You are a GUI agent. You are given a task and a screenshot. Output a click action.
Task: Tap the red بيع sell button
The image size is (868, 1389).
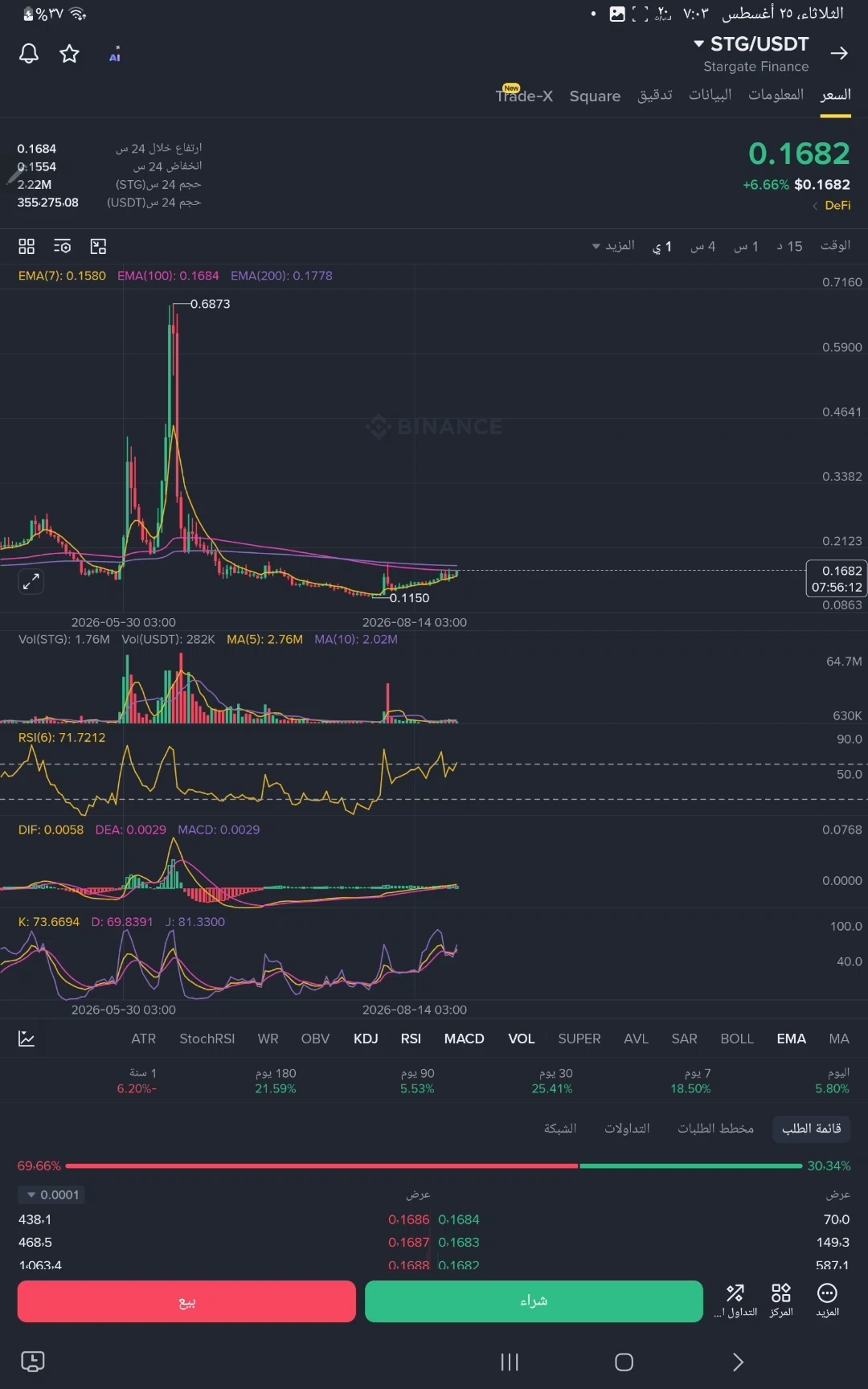186,1301
